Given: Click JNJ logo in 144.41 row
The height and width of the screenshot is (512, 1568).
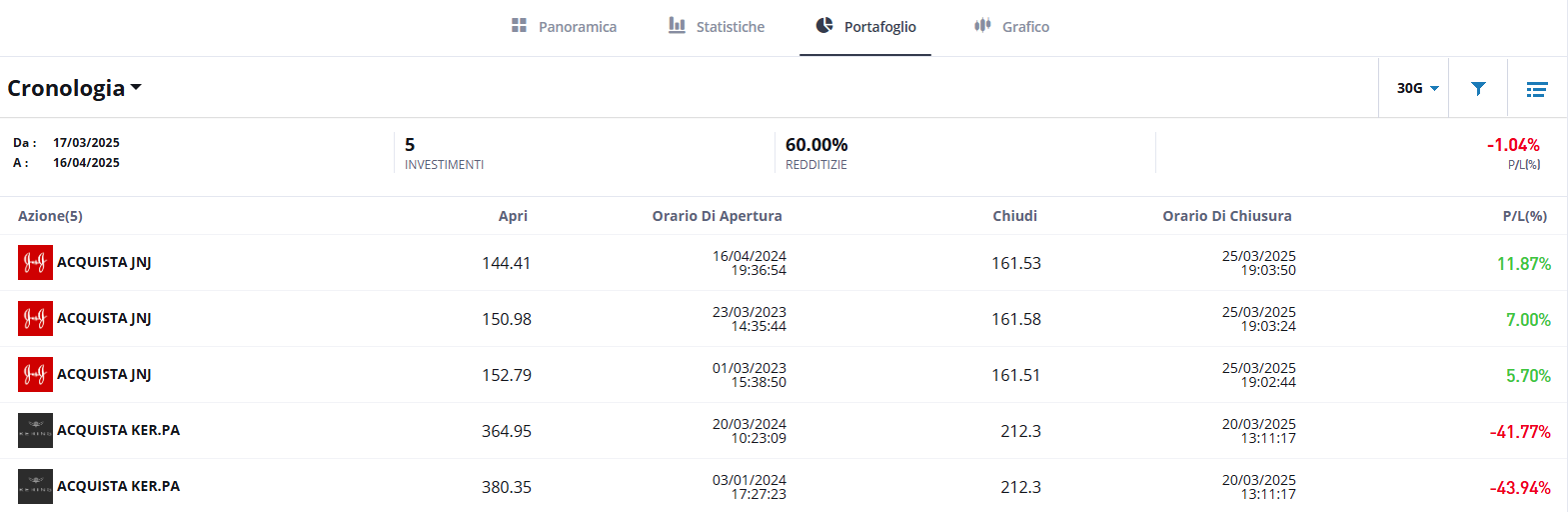Looking at the screenshot, I should (x=35, y=262).
